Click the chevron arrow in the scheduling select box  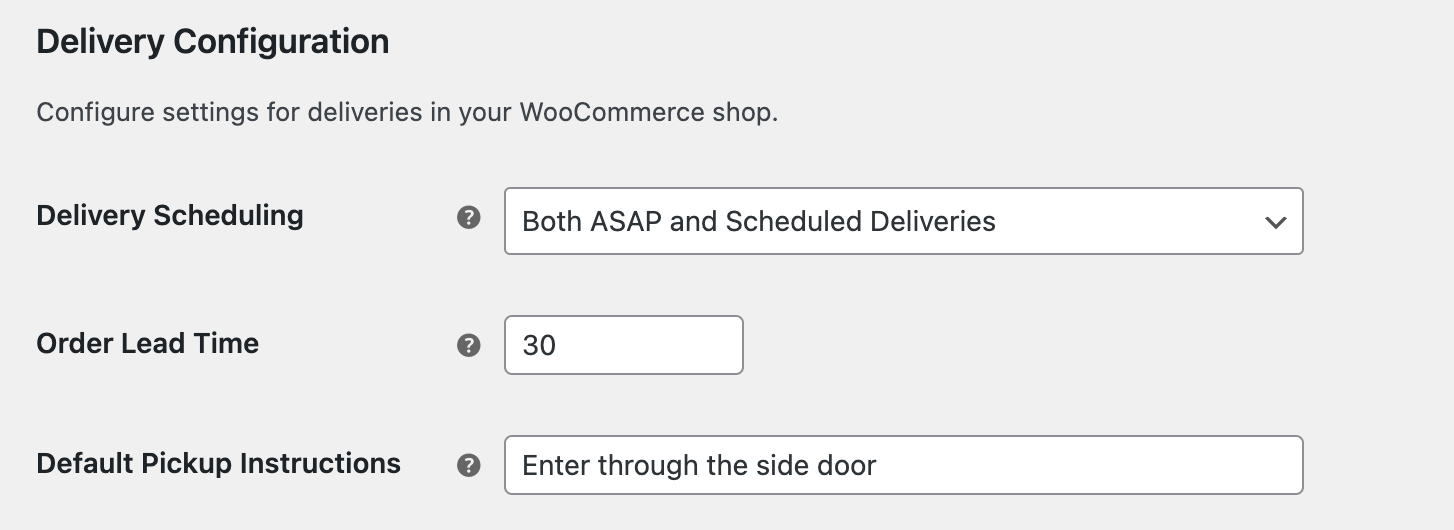click(x=1275, y=222)
